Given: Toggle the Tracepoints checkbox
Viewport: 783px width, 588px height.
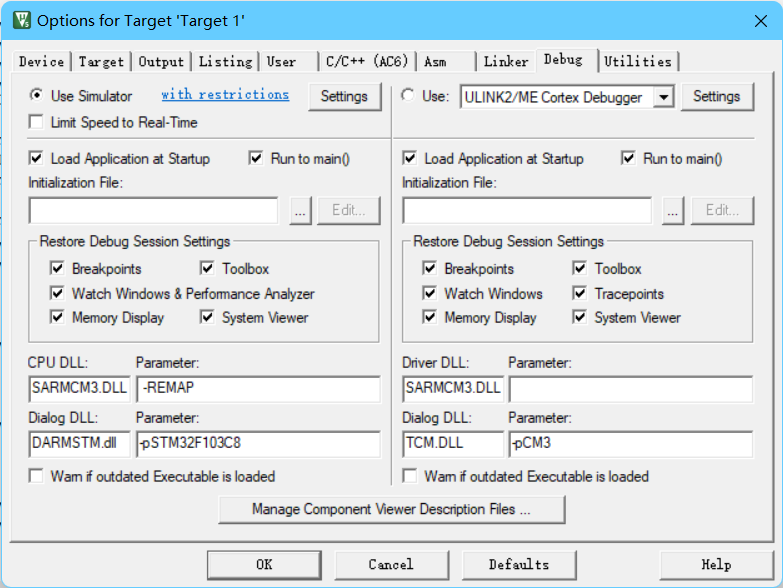Looking at the screenshot, I should (579, 293).
